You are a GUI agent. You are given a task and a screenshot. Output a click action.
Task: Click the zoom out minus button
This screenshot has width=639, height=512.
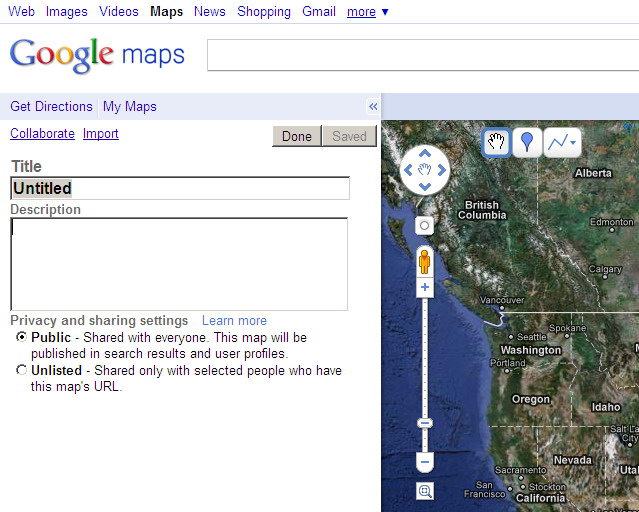pos(424,463)
